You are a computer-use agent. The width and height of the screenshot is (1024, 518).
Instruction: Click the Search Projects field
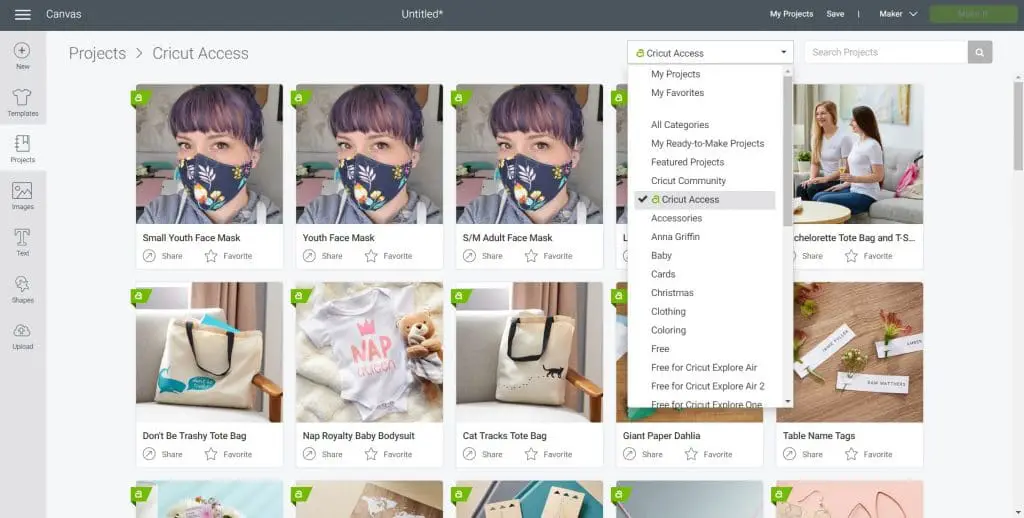(886, 52)
